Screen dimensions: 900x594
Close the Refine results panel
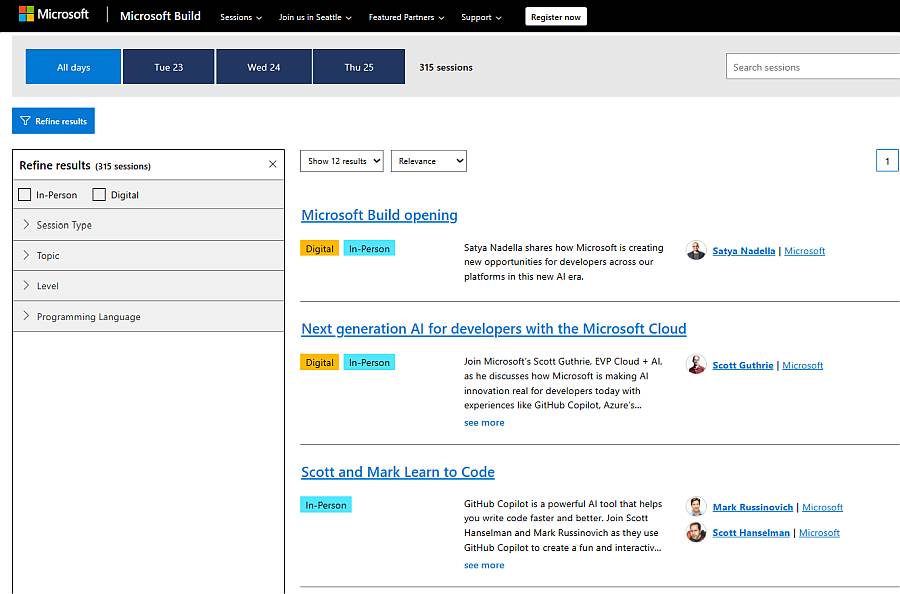[273, 164]
